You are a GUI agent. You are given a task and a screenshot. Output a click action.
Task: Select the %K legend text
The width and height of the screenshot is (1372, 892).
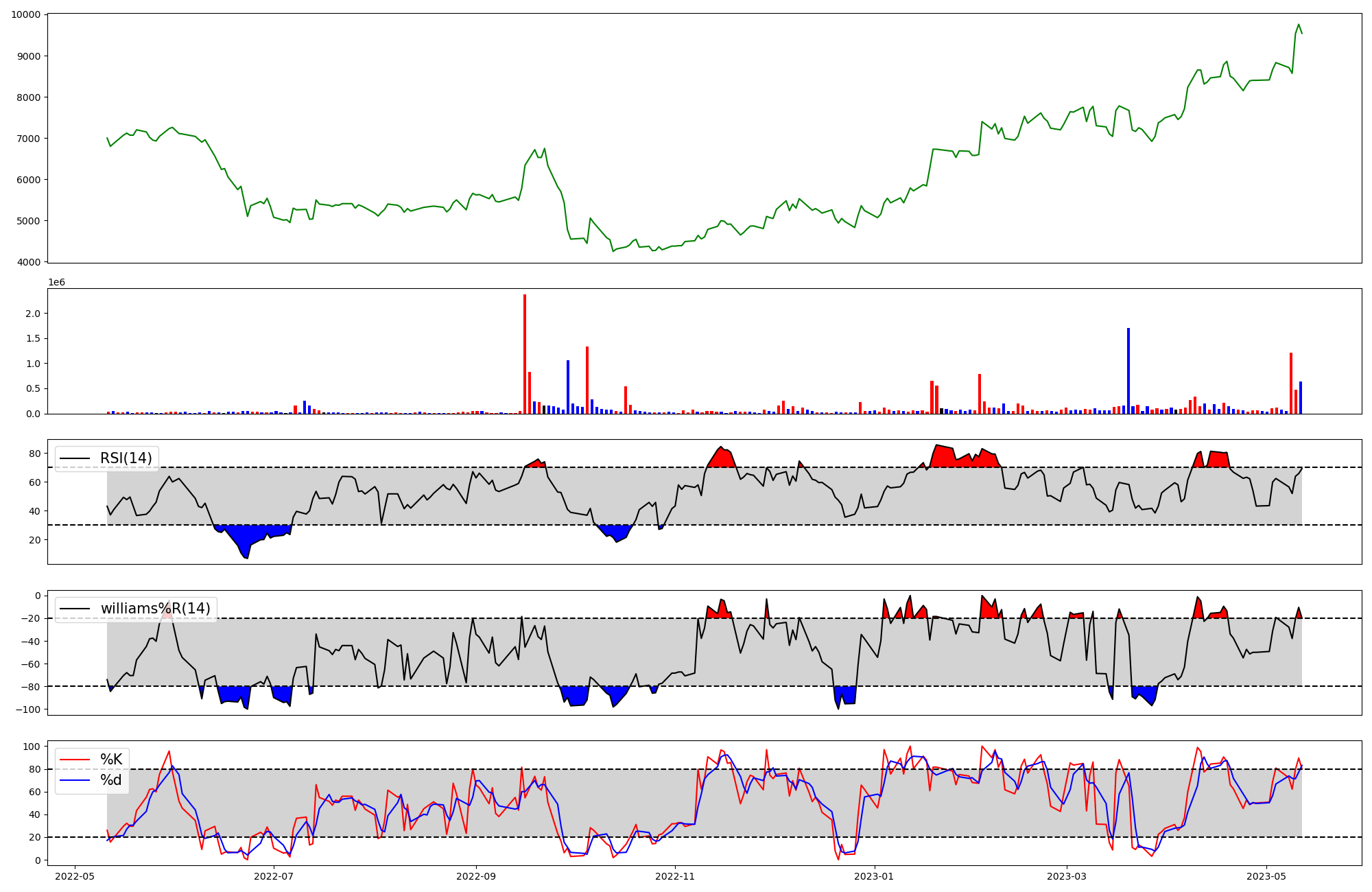click(111, 760)
